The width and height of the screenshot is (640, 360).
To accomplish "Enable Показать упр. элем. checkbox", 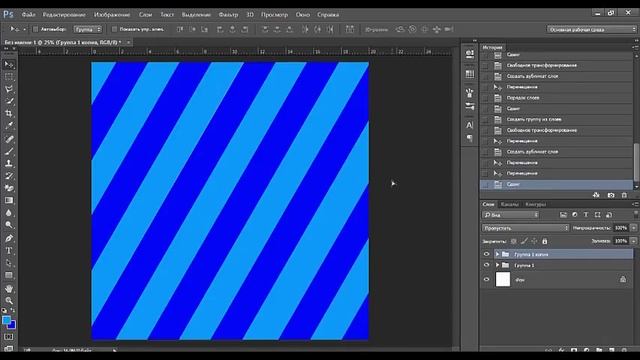I will (x=114, y=29).
